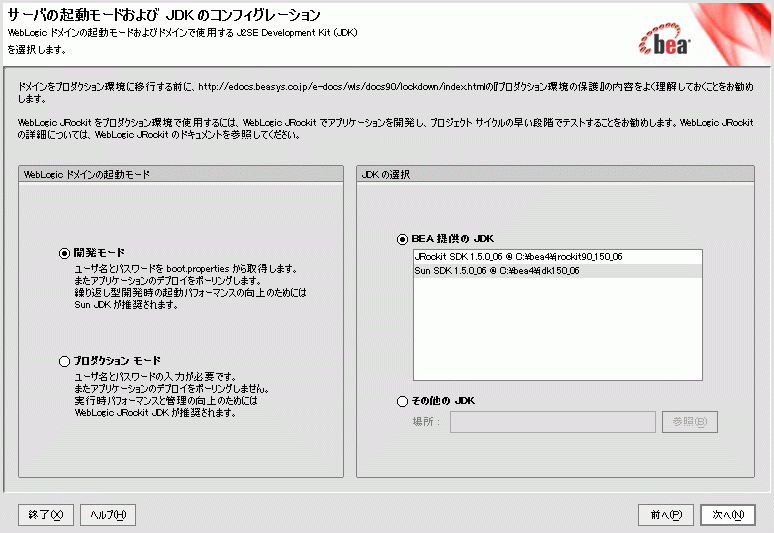774x533 pixels.
Task: Proceed with the 次へ(N) button
Action: 728,515
